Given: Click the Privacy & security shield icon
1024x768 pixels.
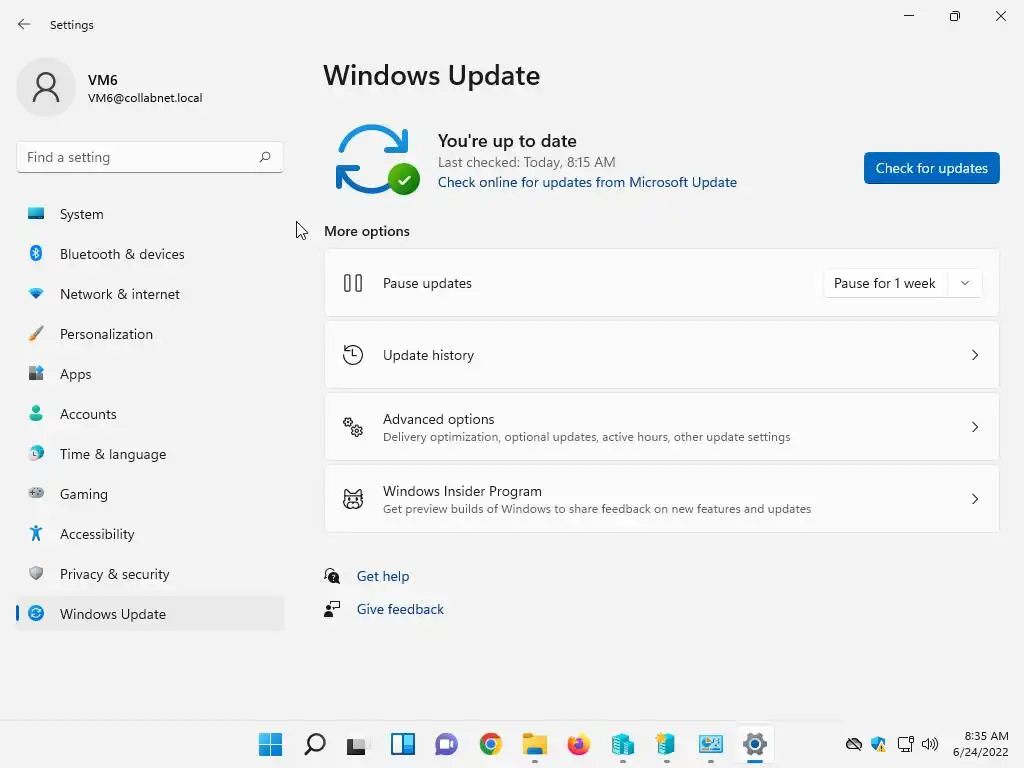Looking at the screenshot, I should (36, 573).
